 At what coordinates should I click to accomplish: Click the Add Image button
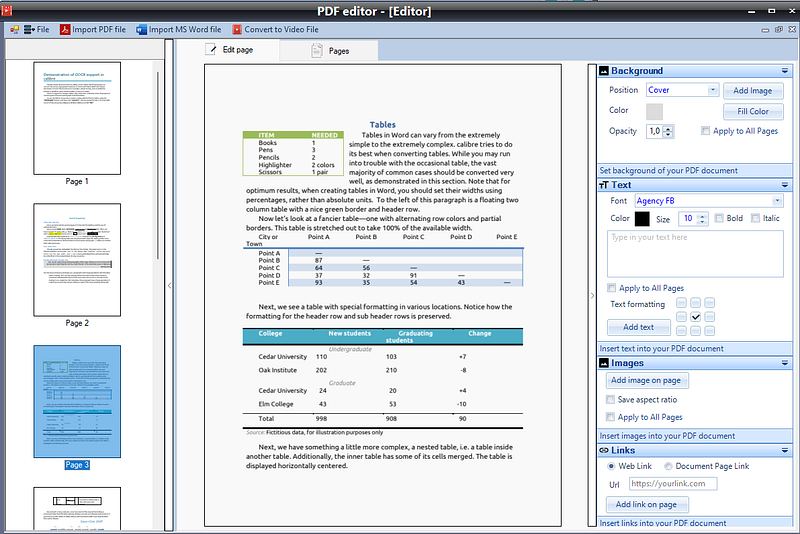click(x=753, y=91)
